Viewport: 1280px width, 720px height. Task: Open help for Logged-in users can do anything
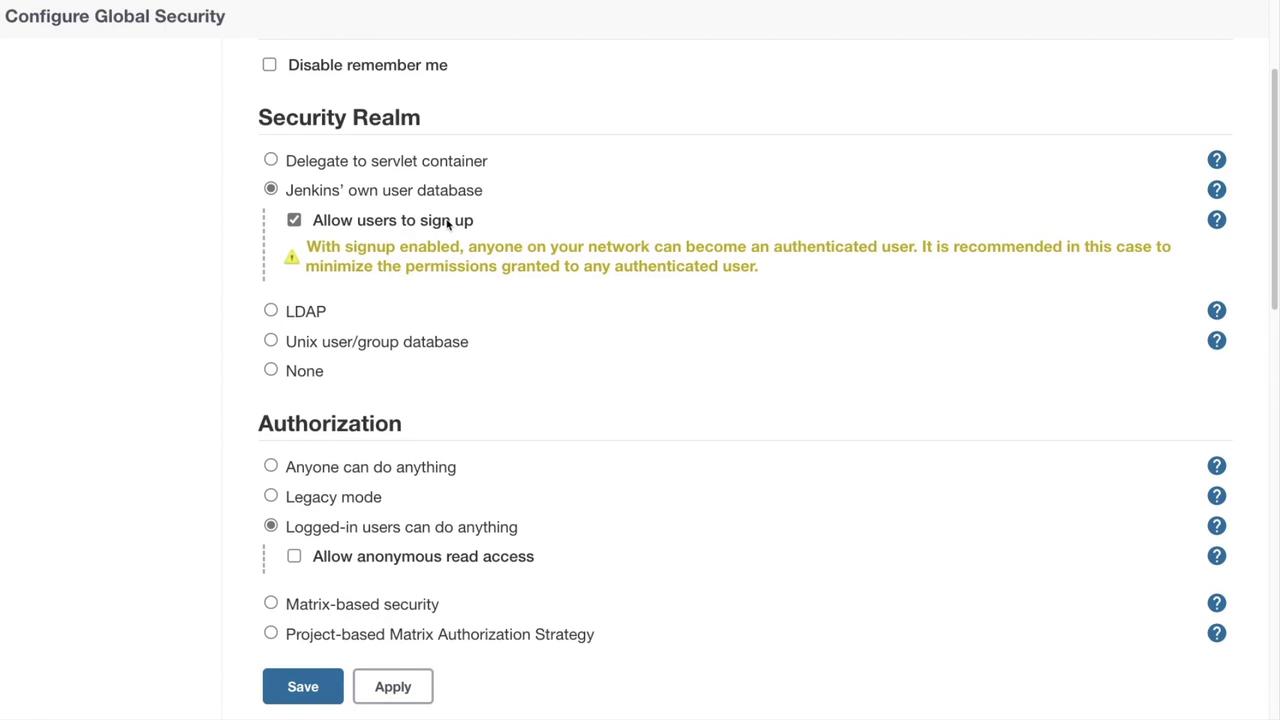[x=1216, y=526]
